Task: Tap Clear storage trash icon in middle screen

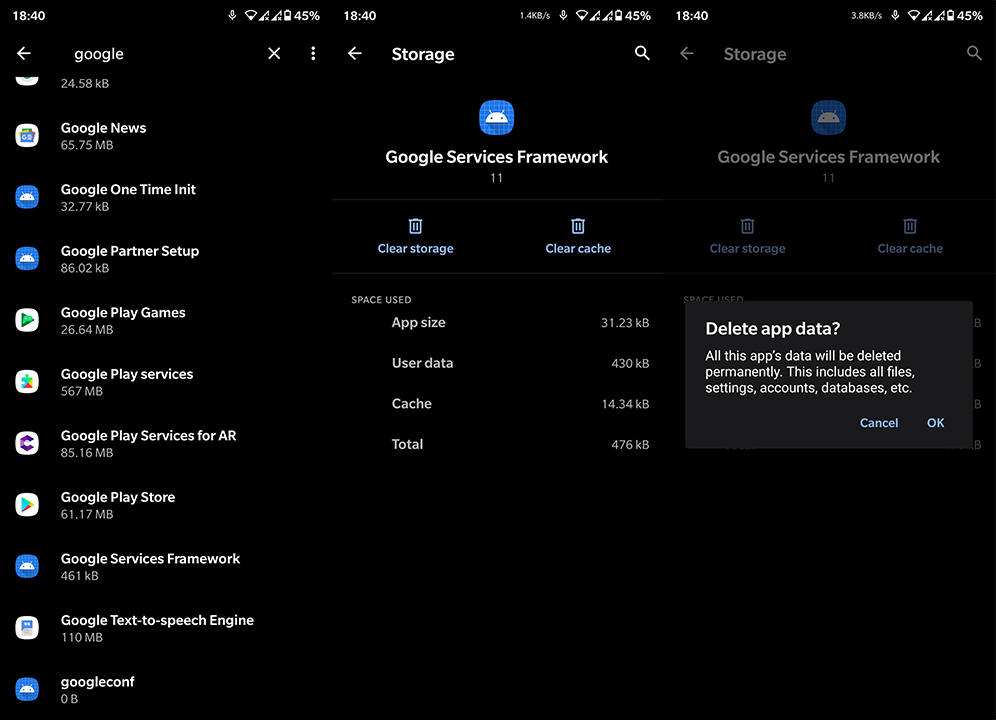Action: [415, 226]
